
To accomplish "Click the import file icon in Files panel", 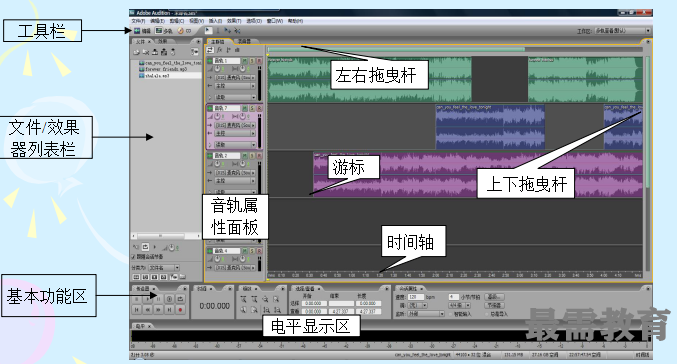I will (x=136, y=52).
